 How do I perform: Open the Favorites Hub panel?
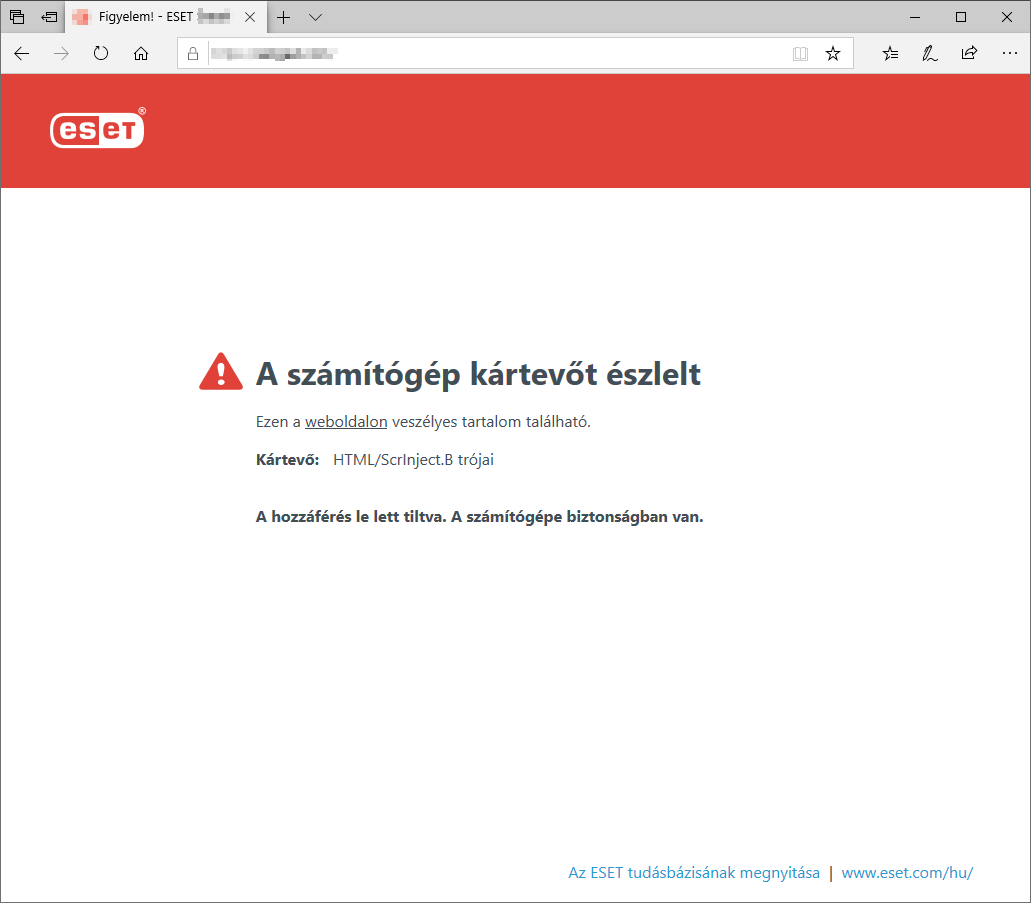point(890,53)
